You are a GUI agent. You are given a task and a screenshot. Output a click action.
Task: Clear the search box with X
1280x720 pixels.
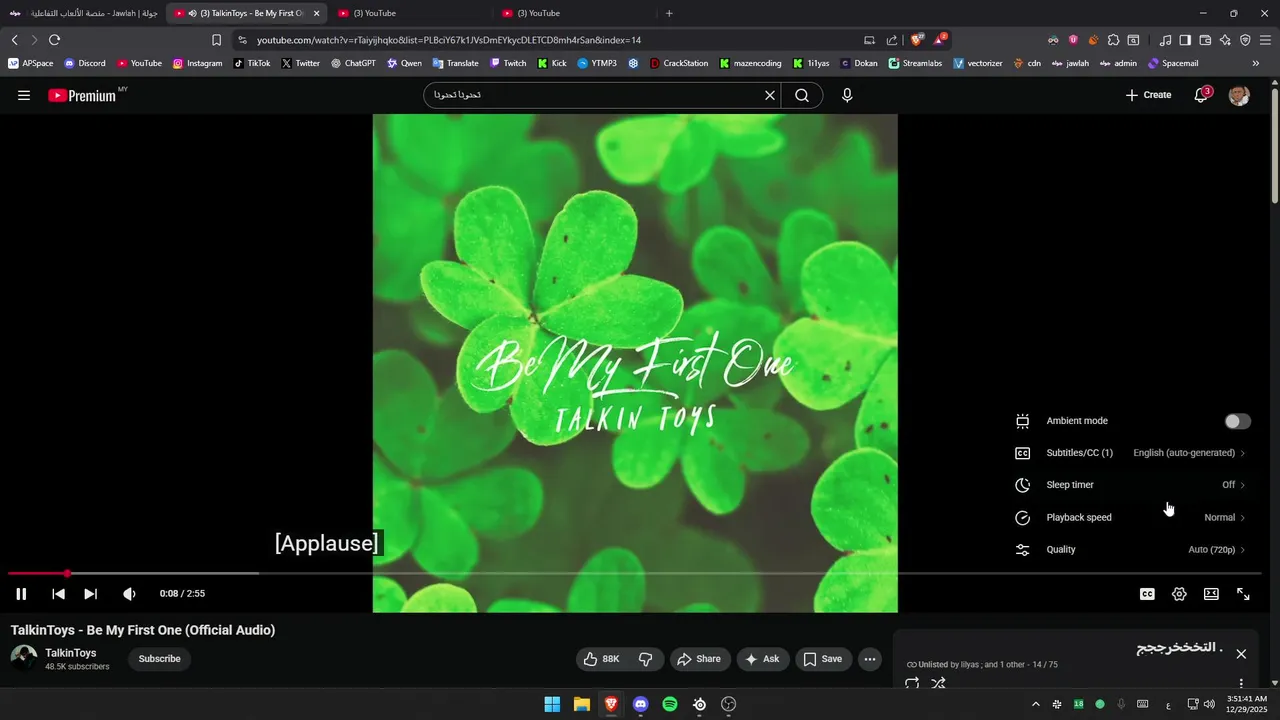(x=770, y=95)
